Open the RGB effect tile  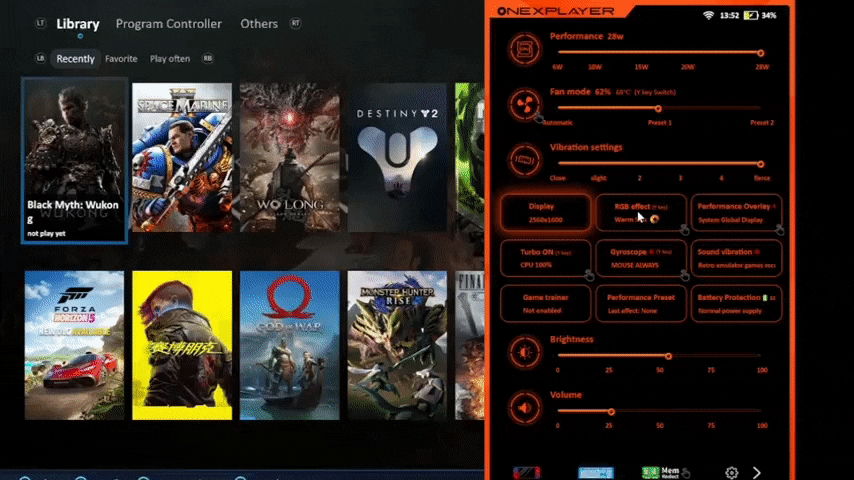[640, 212]
